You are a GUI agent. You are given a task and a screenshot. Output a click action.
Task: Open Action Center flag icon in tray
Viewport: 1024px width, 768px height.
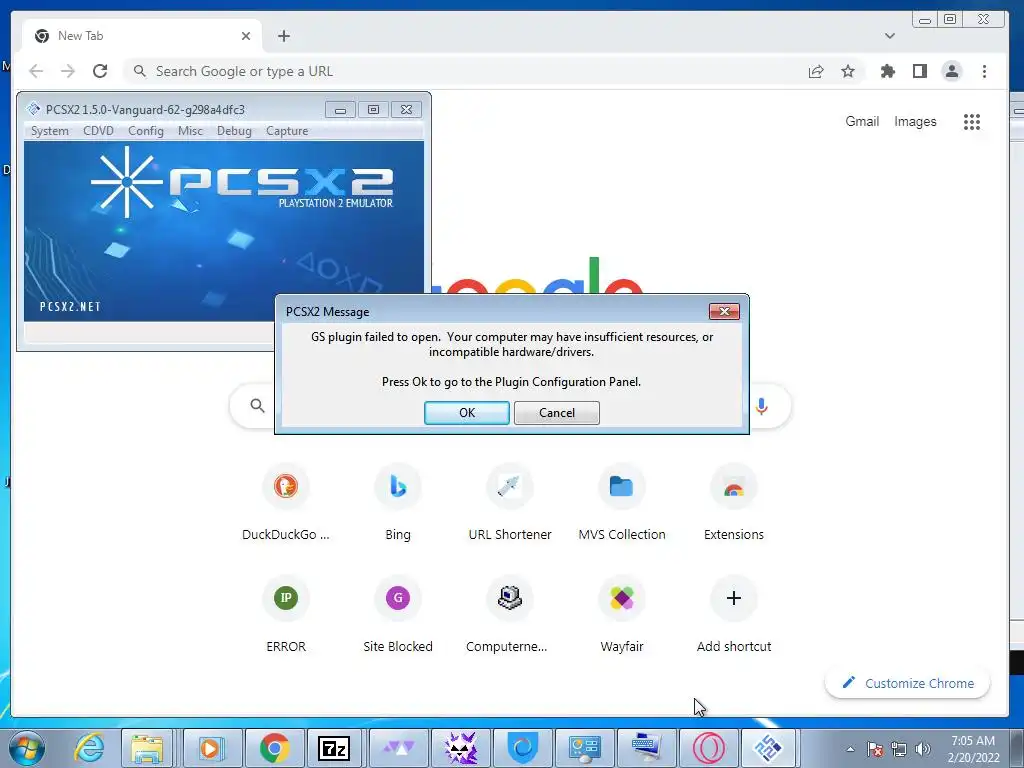point(875,750)
